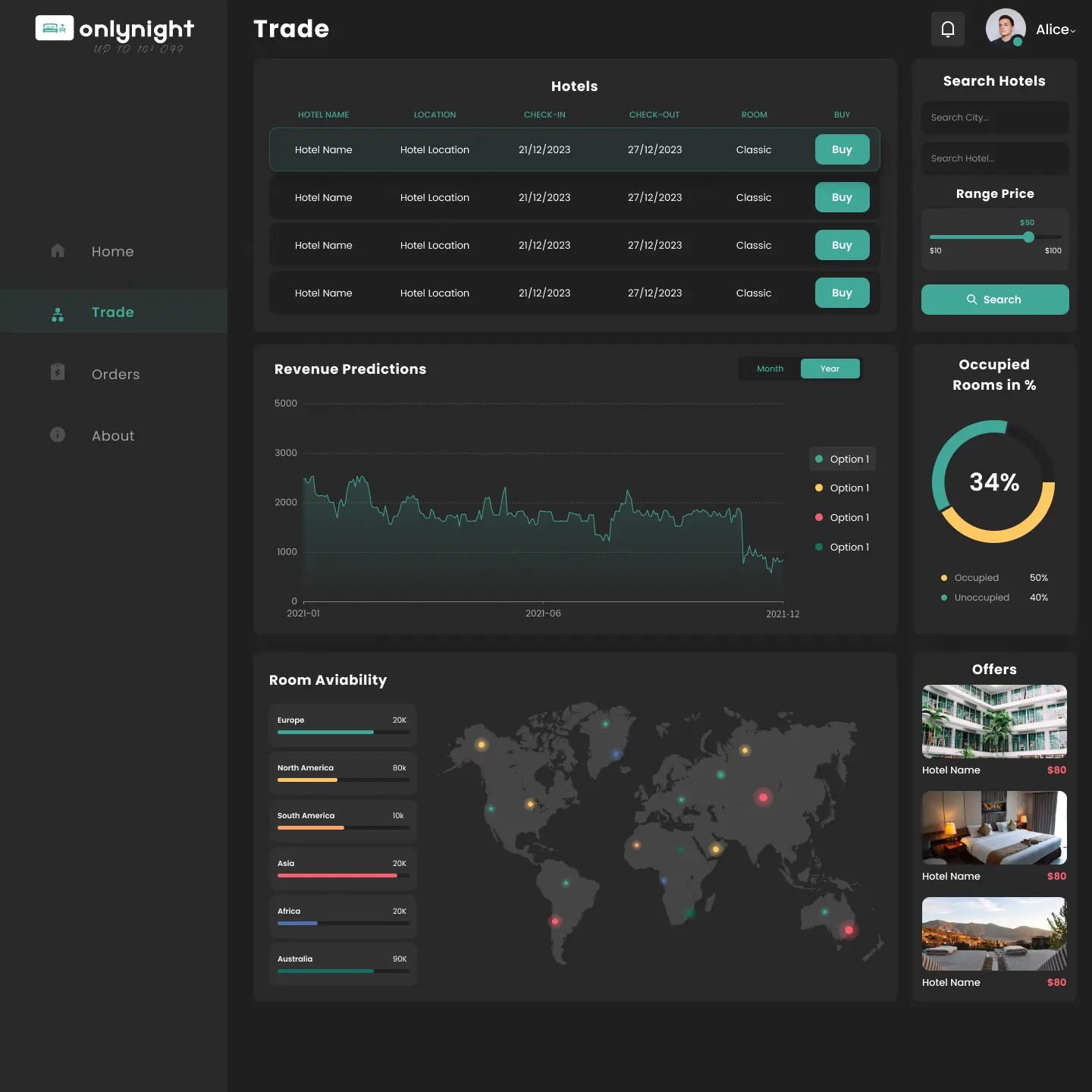Toggle the yellow Option 1 legend entry

843,488
